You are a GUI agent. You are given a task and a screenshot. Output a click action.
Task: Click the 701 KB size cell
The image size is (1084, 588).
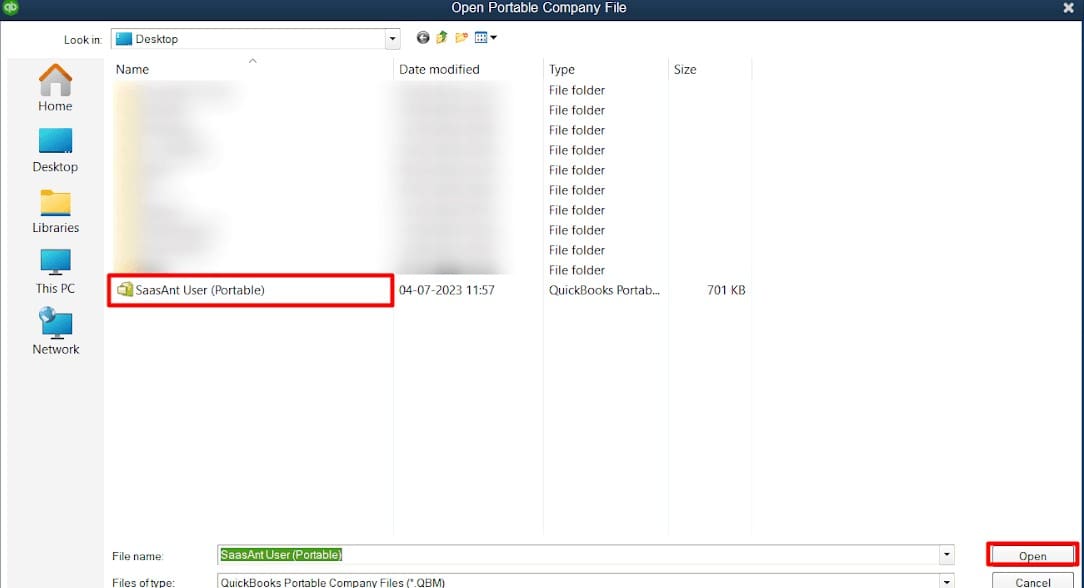tap(726, 290)
